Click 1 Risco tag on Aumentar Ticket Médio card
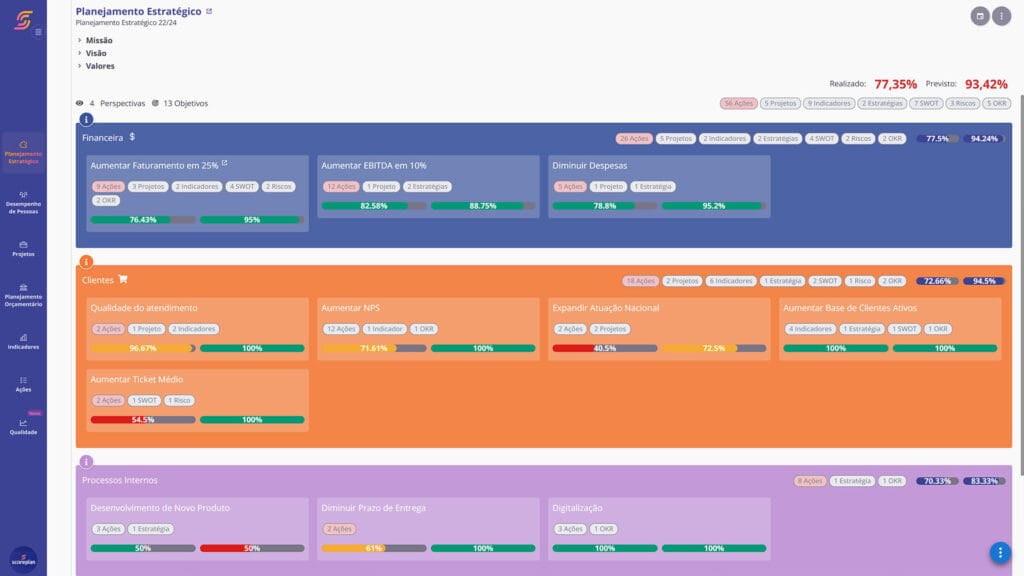Viewport: 1024px width, 576px height. pyautogui.click(x=178, y=400)
